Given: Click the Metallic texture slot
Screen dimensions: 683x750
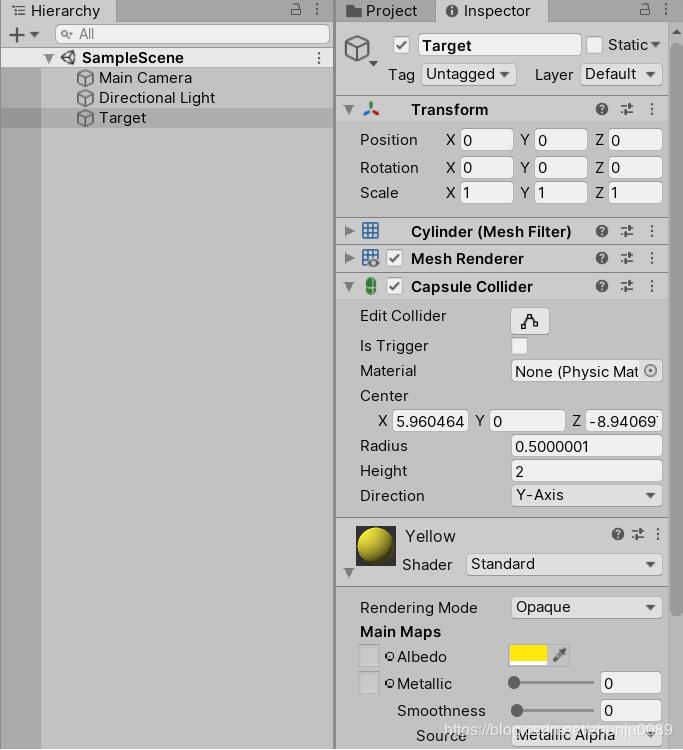Looking at the screenshot, I should 369,683.
